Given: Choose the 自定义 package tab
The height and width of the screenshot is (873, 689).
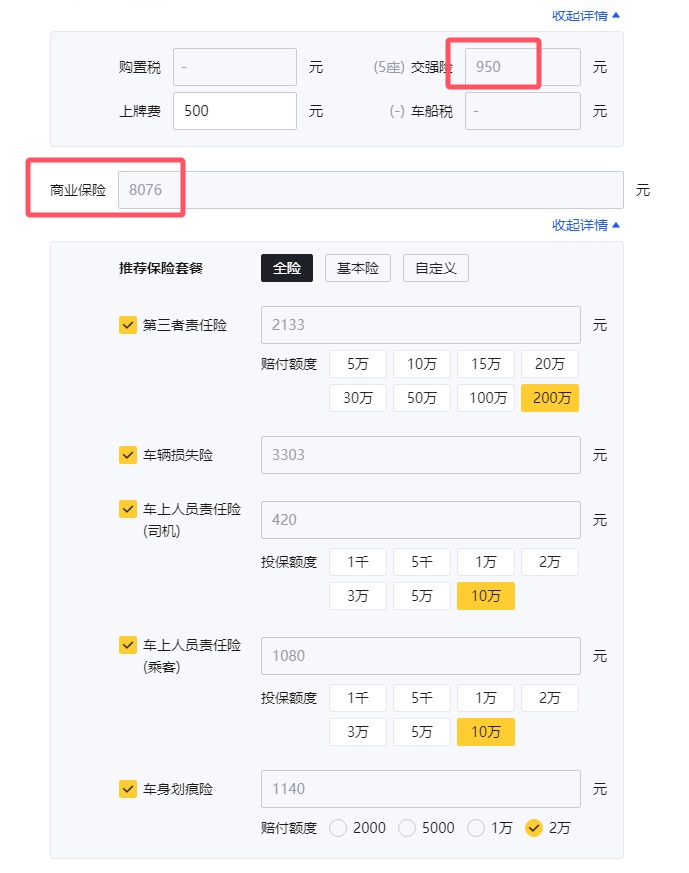Looking at the screenshot, I should click(436, 268).
